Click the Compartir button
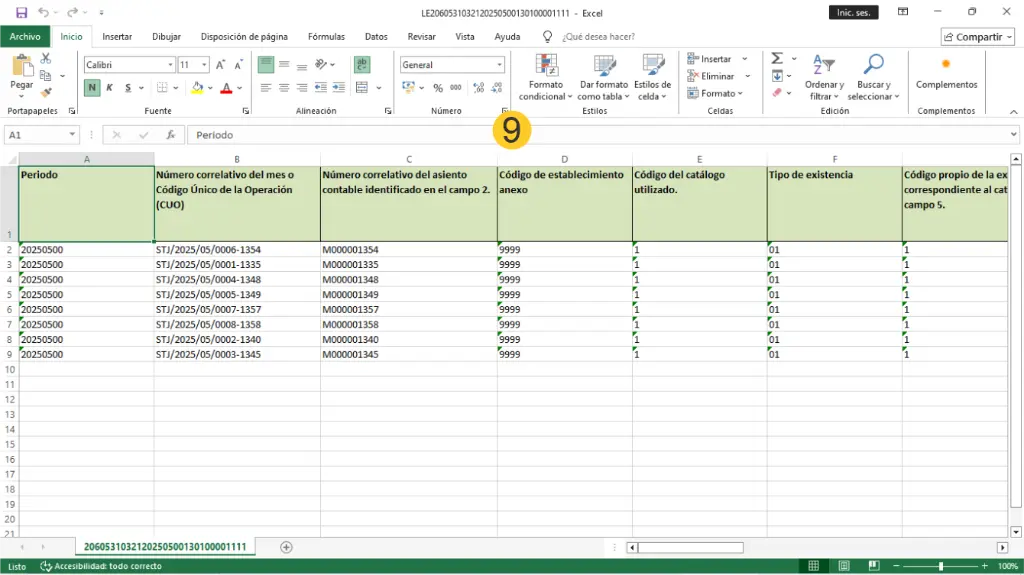Screen dimensions: 1024x575 pos(977,37)
